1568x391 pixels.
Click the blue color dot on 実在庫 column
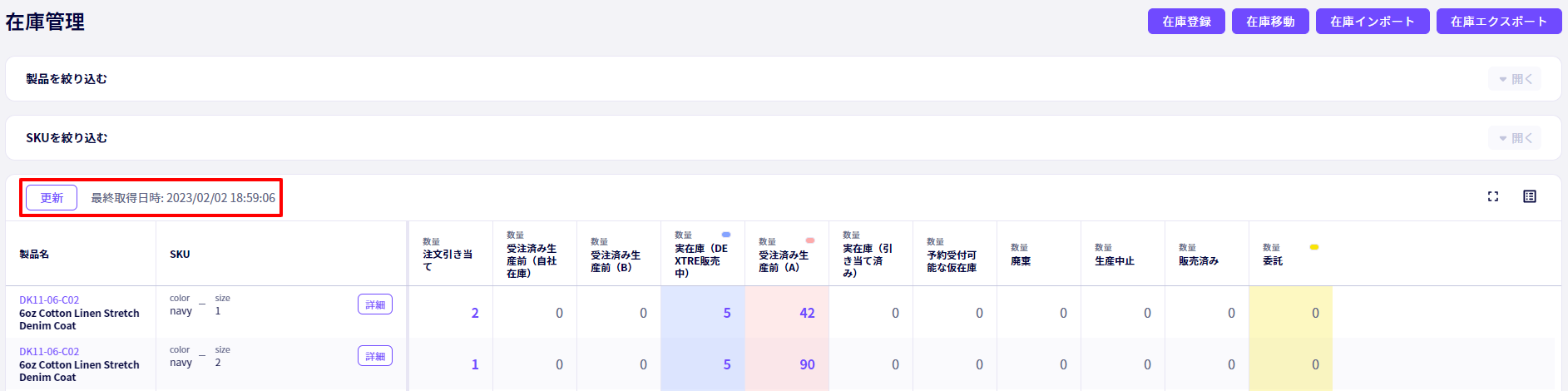pyautogui.click(x=726, y=235)
